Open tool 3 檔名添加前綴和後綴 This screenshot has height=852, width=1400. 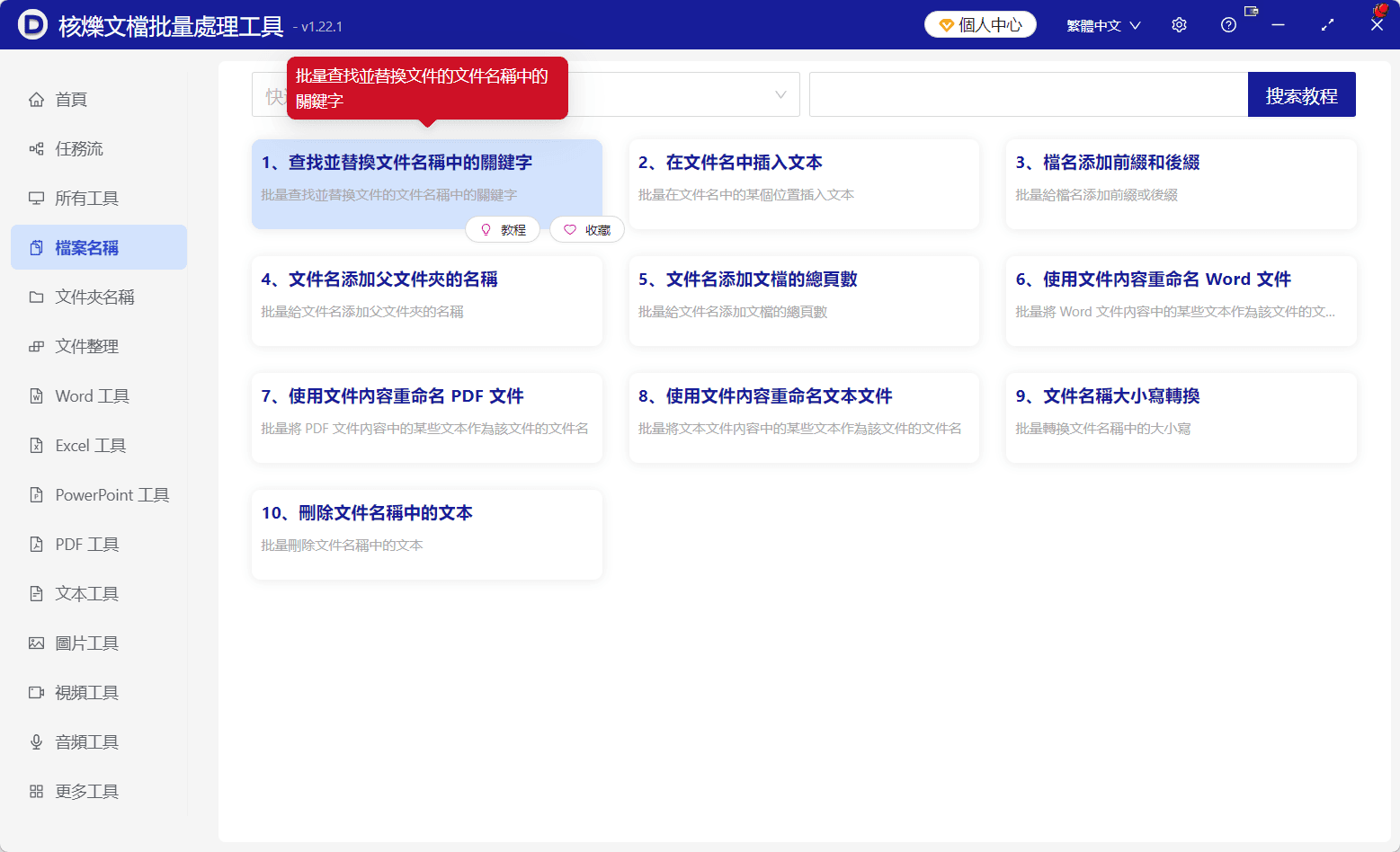[x=1182, y=184]
